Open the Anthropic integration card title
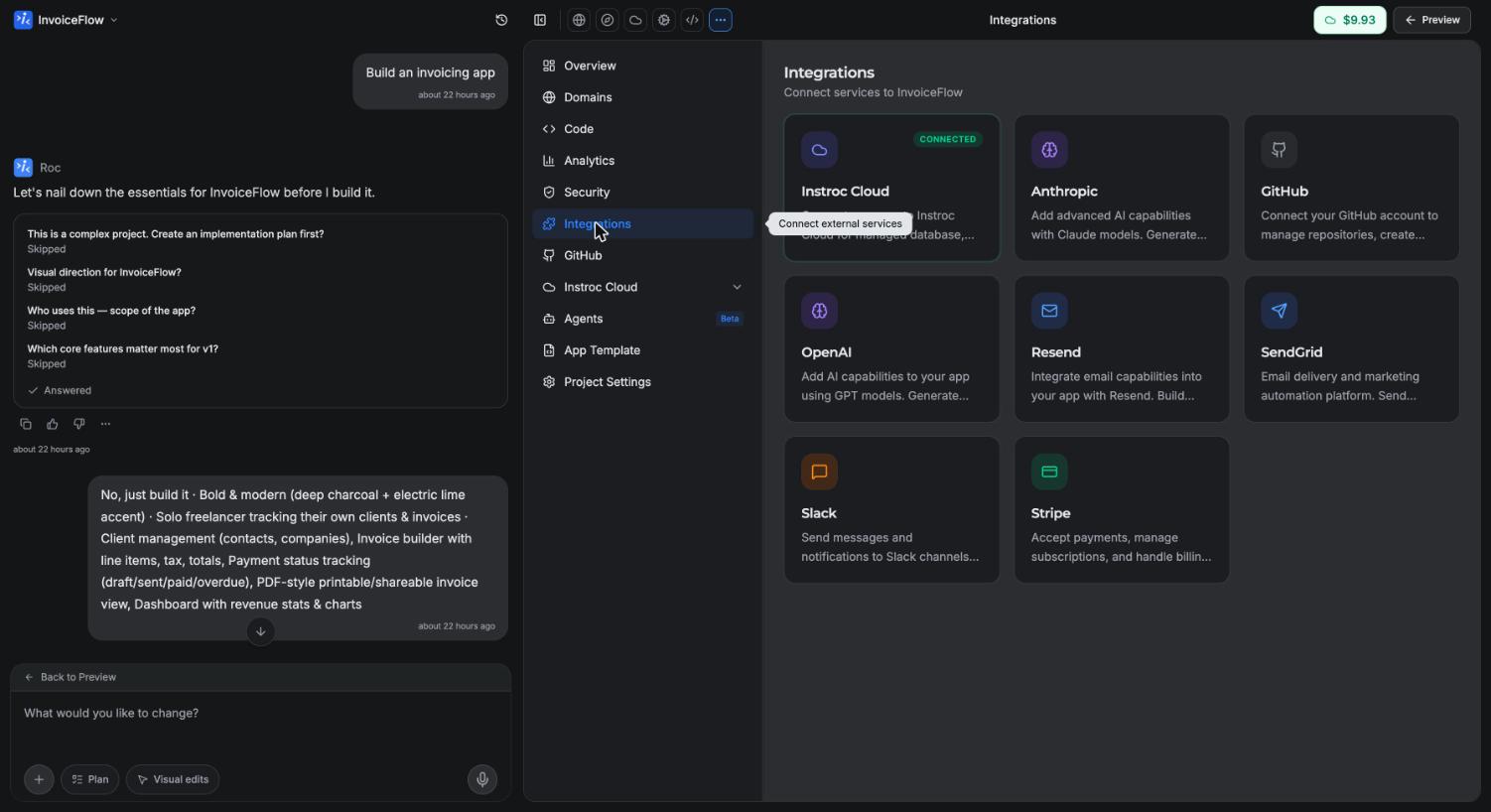The image size is (1491, 812). coord(1064,192)
